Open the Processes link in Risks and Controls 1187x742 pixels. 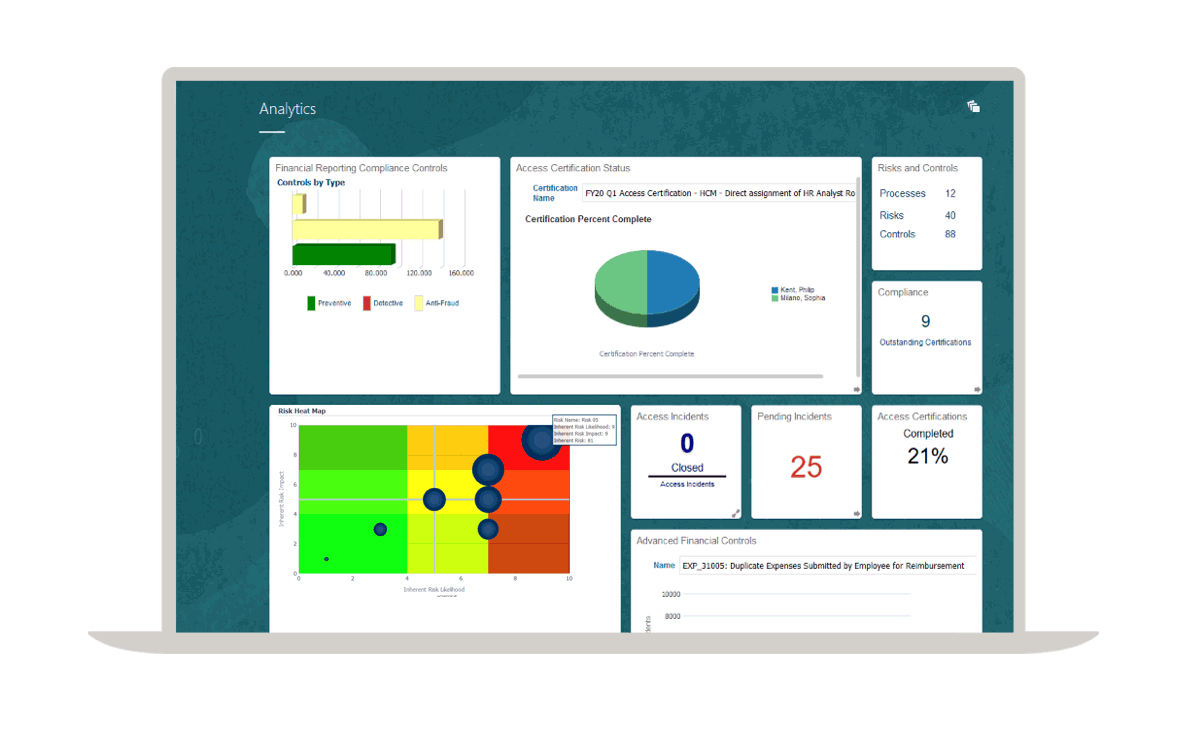tap(902, 194)
